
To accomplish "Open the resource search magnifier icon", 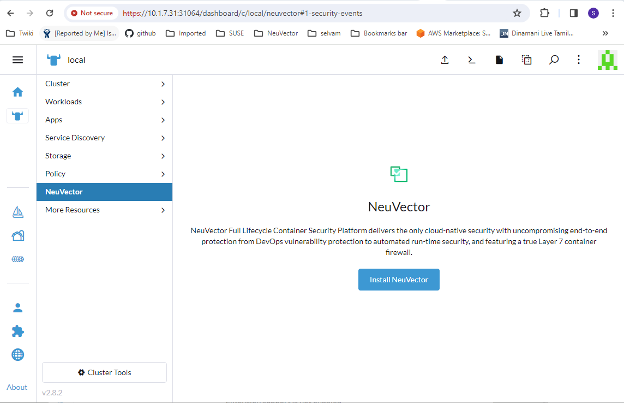I will point(553,60).
